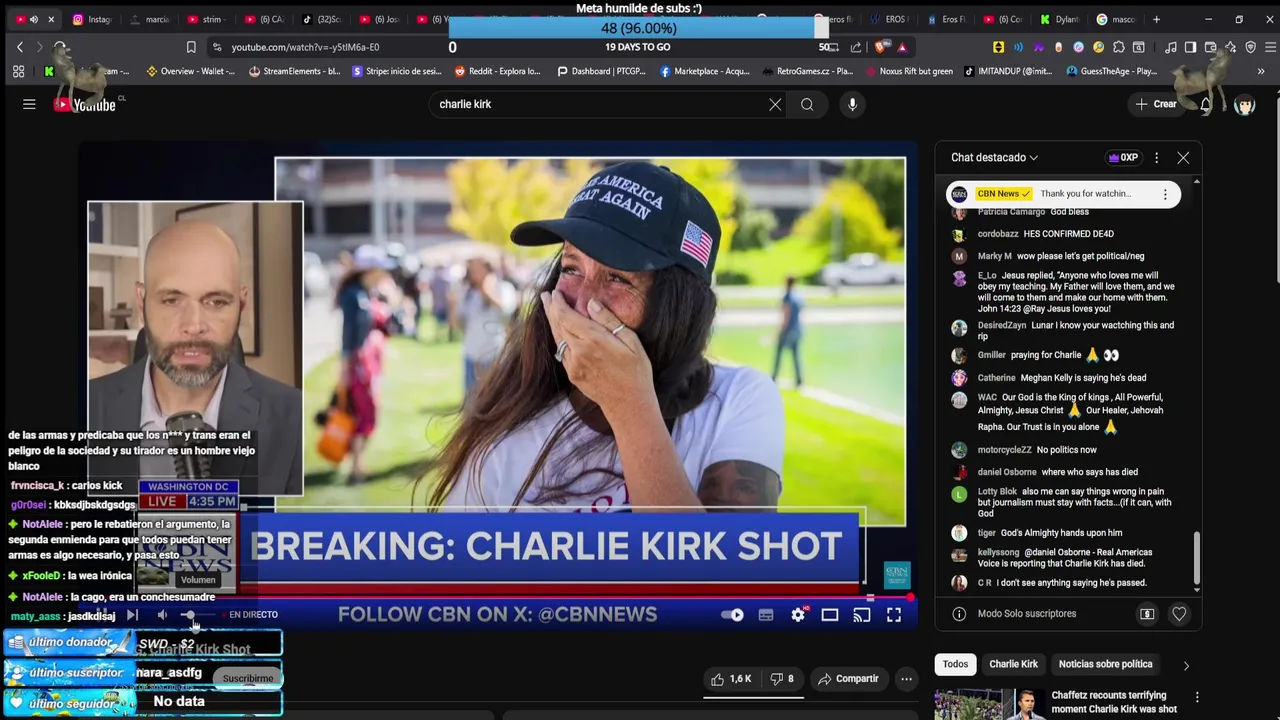
Task: Bookmark this page in the address bar
Action: 191,47
